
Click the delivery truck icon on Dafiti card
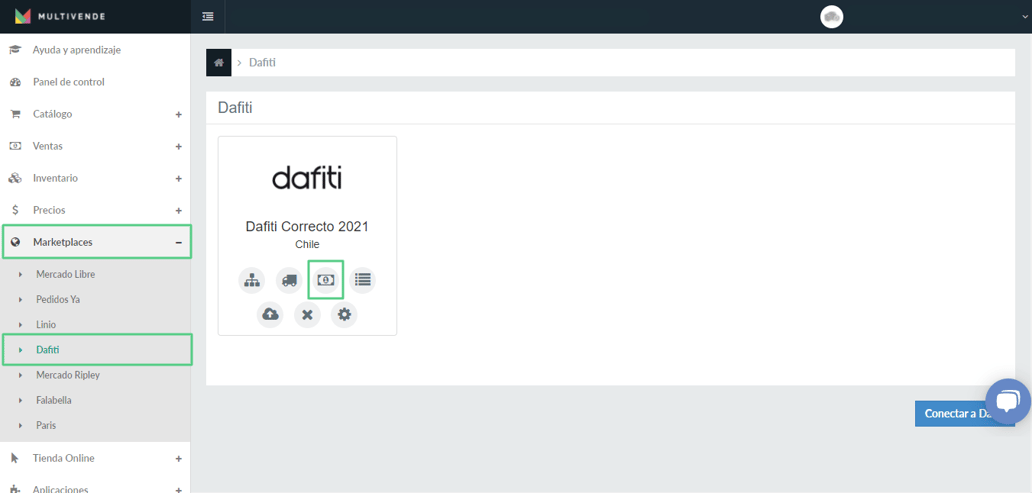coord(289,280)
